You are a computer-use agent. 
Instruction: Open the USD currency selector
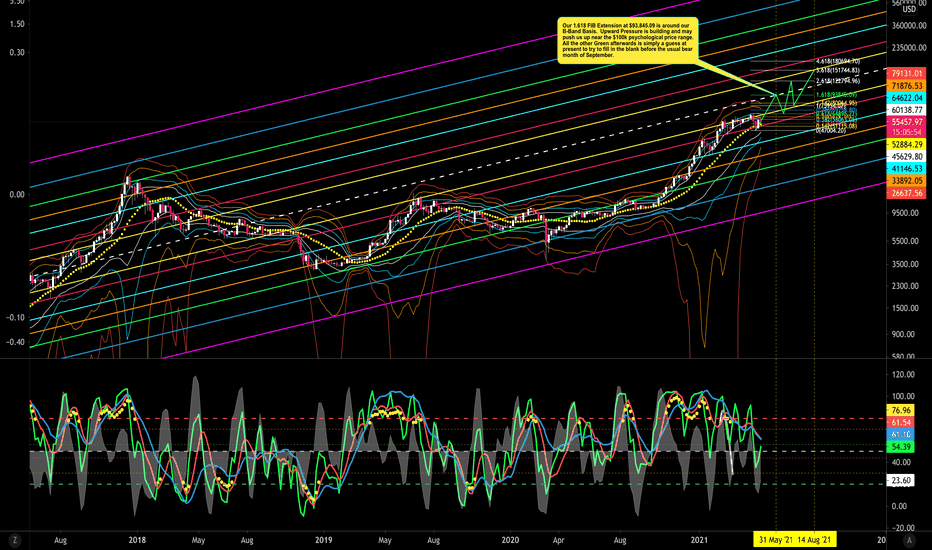[x=909, y=9]
